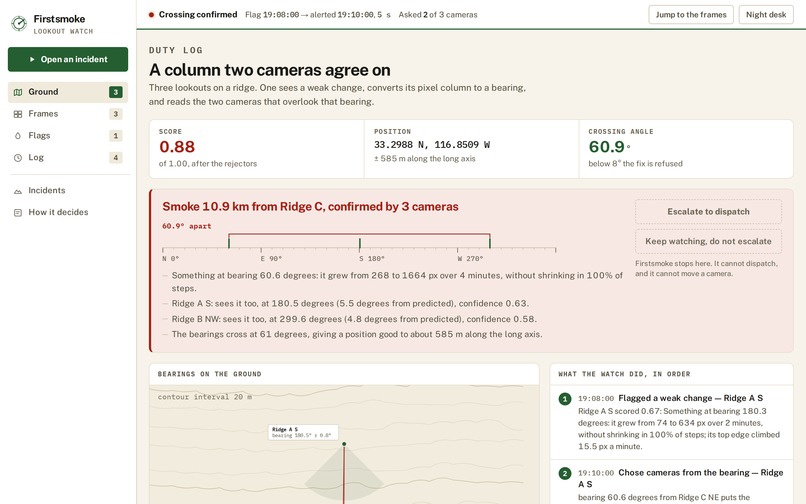
Task: Click the N 0° mark on bearing scale
Action: [x=171, y=259]
